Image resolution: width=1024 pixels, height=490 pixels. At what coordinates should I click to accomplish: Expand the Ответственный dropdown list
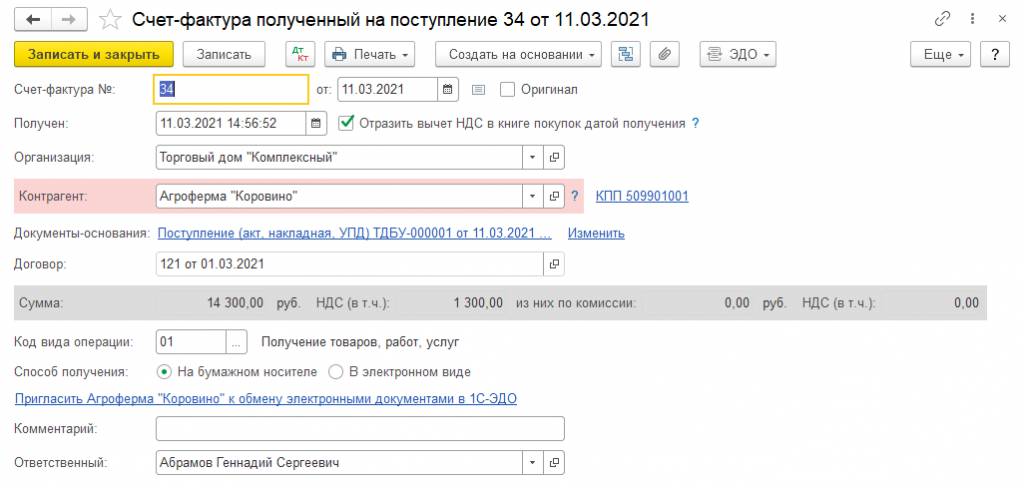pyautogui.click(x=532, y=463)
